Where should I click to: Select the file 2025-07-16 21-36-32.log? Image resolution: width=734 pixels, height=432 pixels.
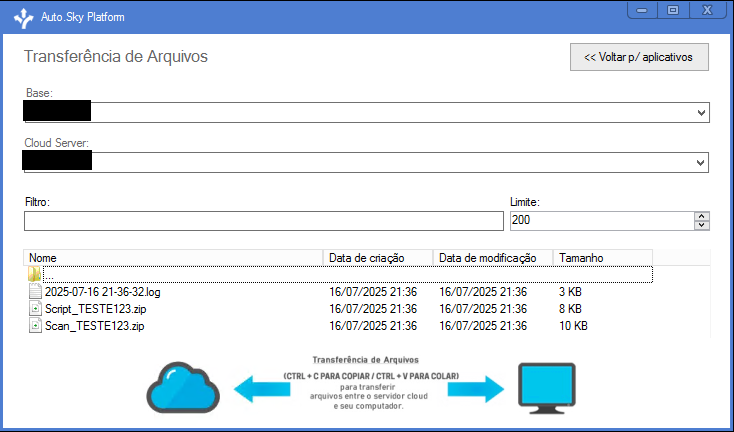103,292
